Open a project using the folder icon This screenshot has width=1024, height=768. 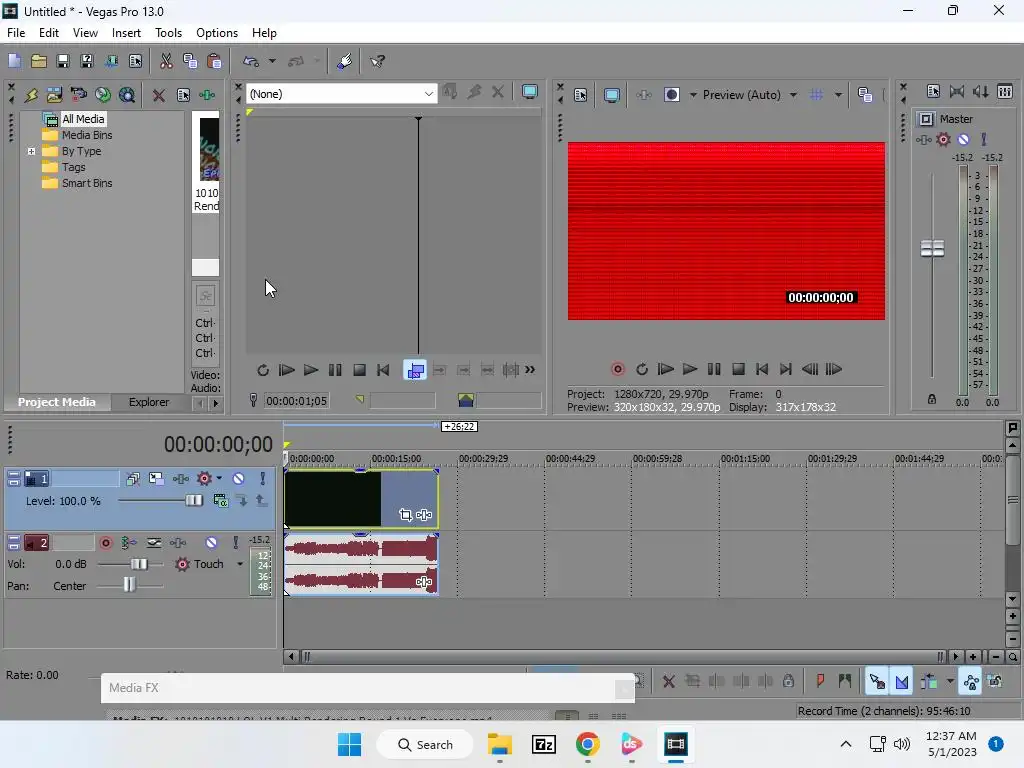39,61
